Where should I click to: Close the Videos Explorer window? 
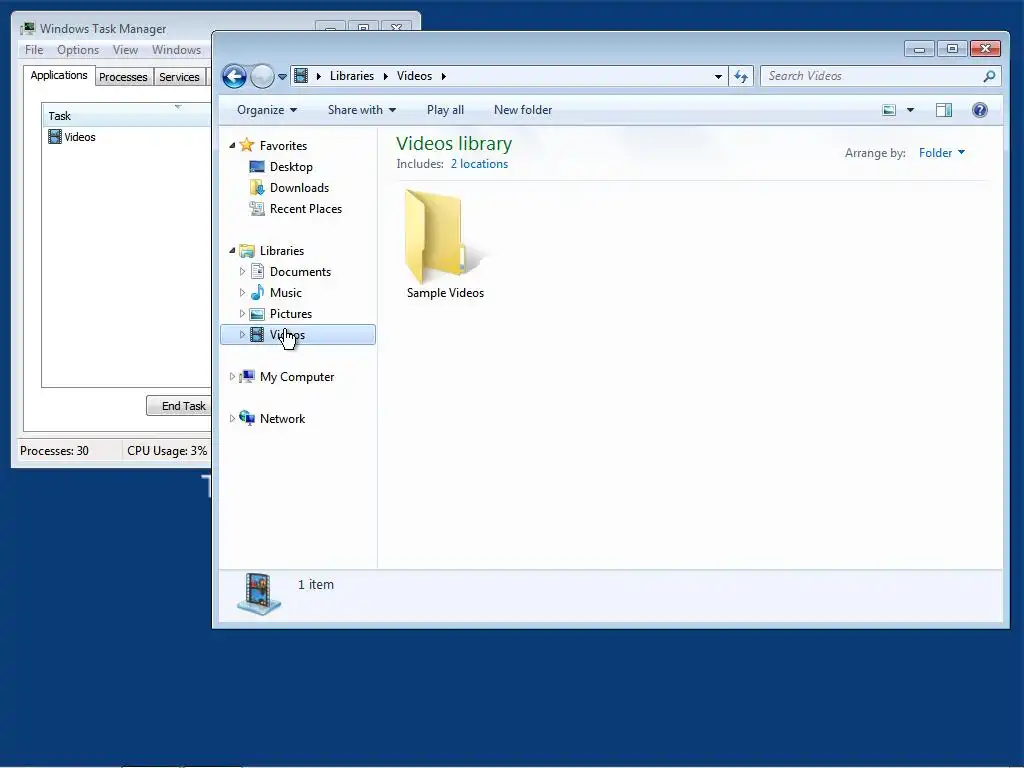pos(985,49)
